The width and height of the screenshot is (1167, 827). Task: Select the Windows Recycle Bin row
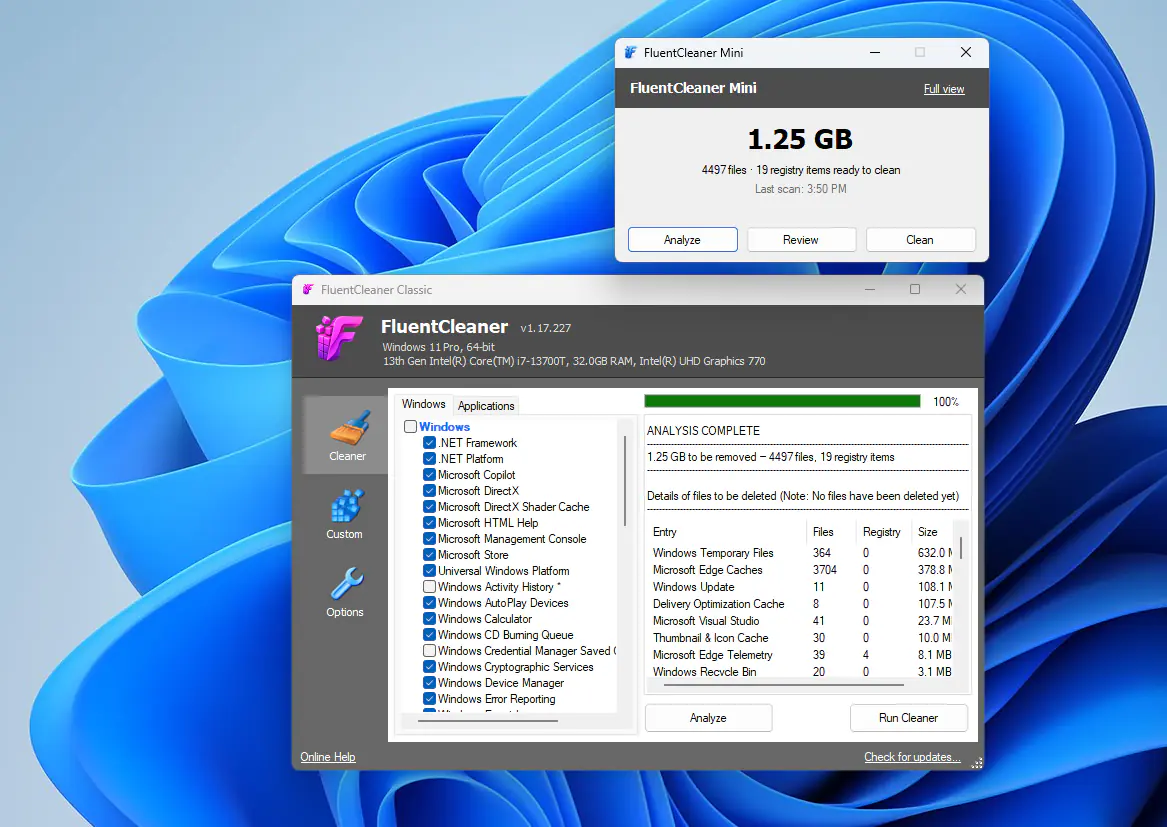coord(802,671)
